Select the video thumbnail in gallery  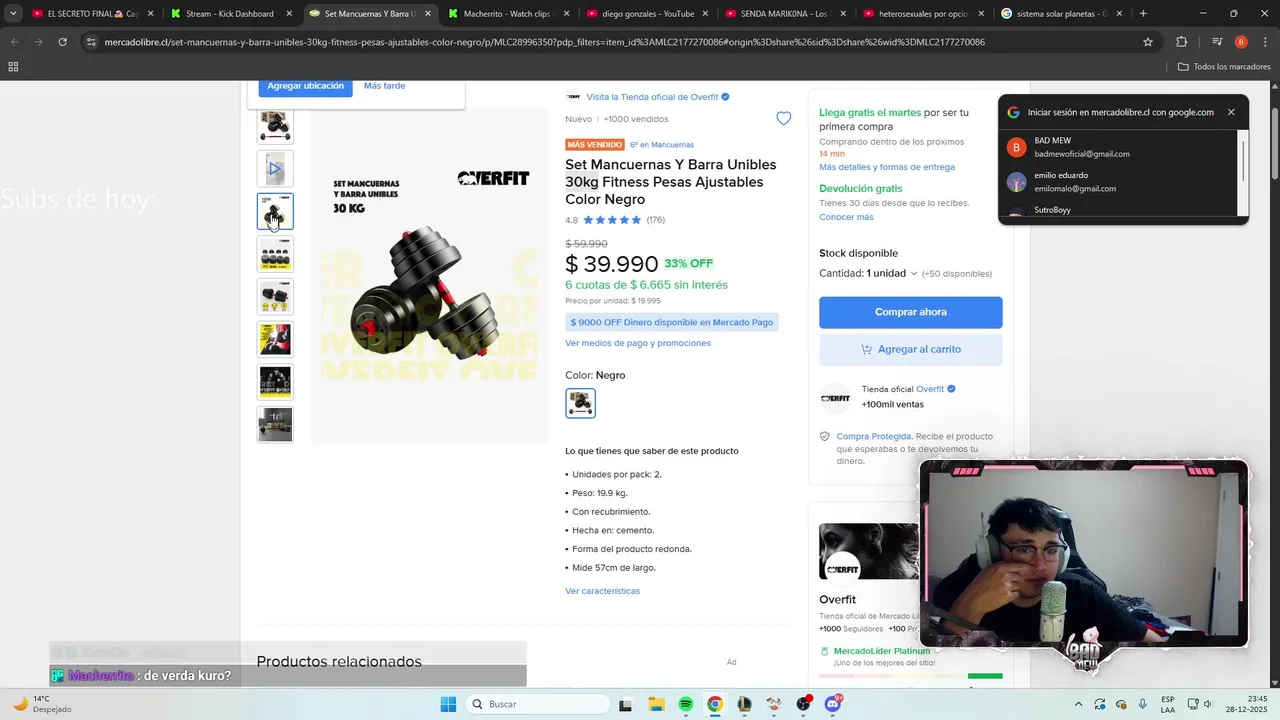click(x=275, y=169)
